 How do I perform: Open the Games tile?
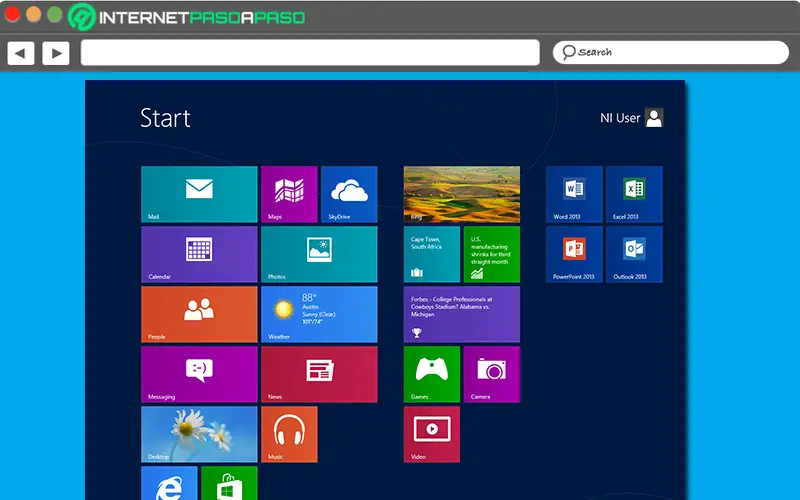click(432, 374)
